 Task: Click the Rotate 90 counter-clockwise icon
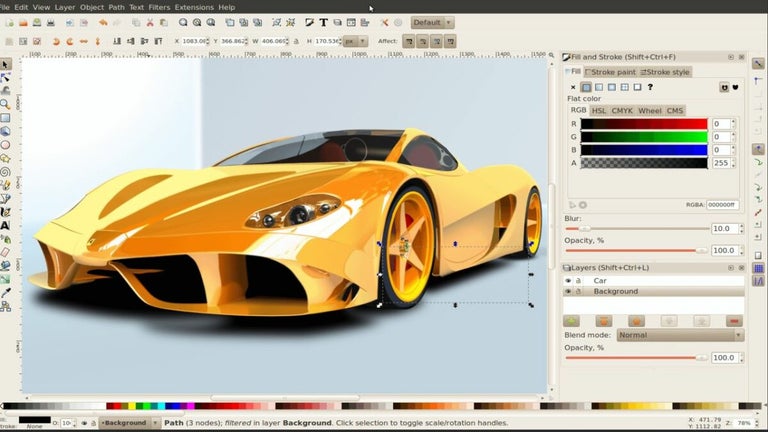(x=56, y=42)
